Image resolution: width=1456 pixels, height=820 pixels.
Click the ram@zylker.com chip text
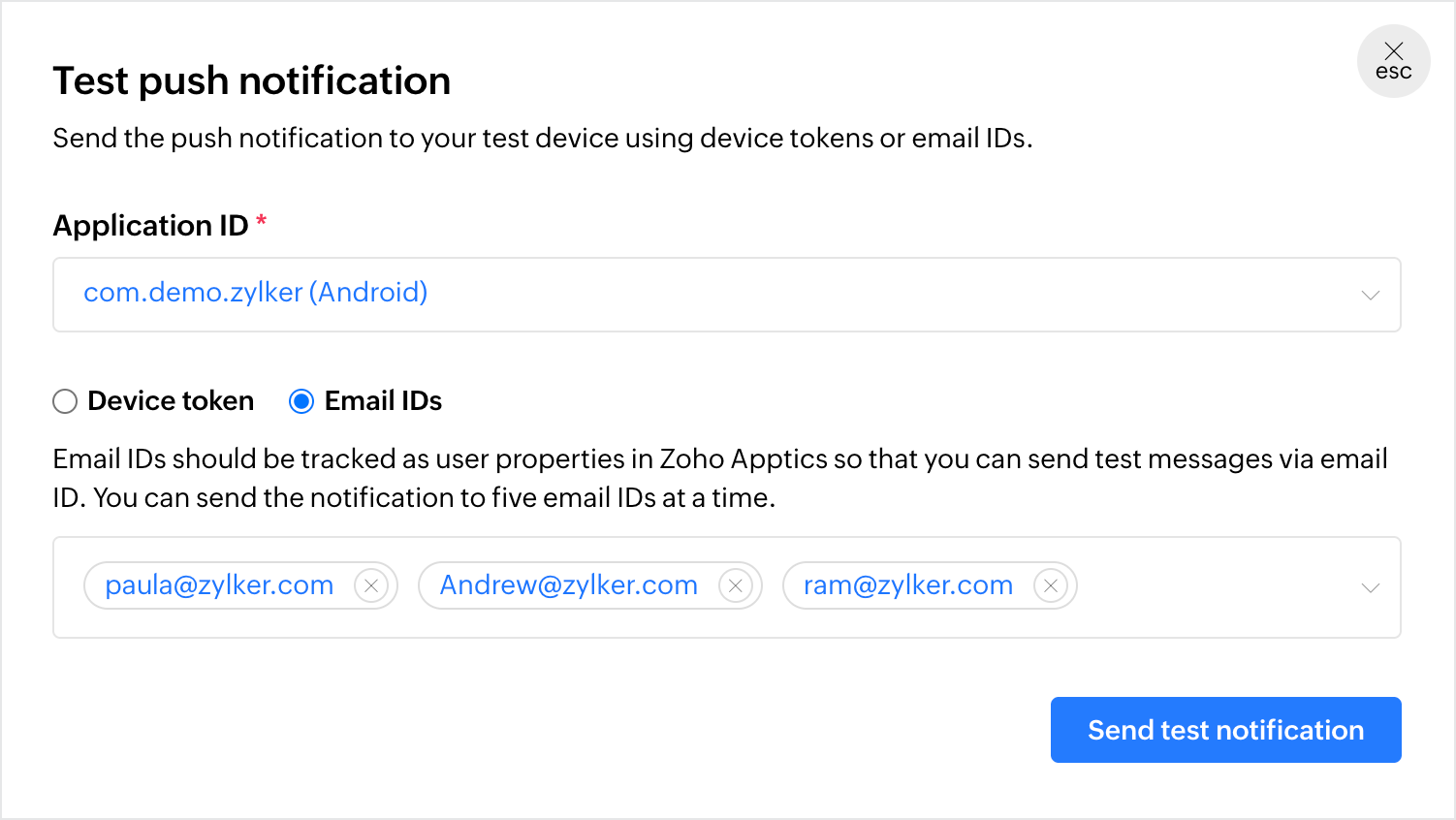908,585
